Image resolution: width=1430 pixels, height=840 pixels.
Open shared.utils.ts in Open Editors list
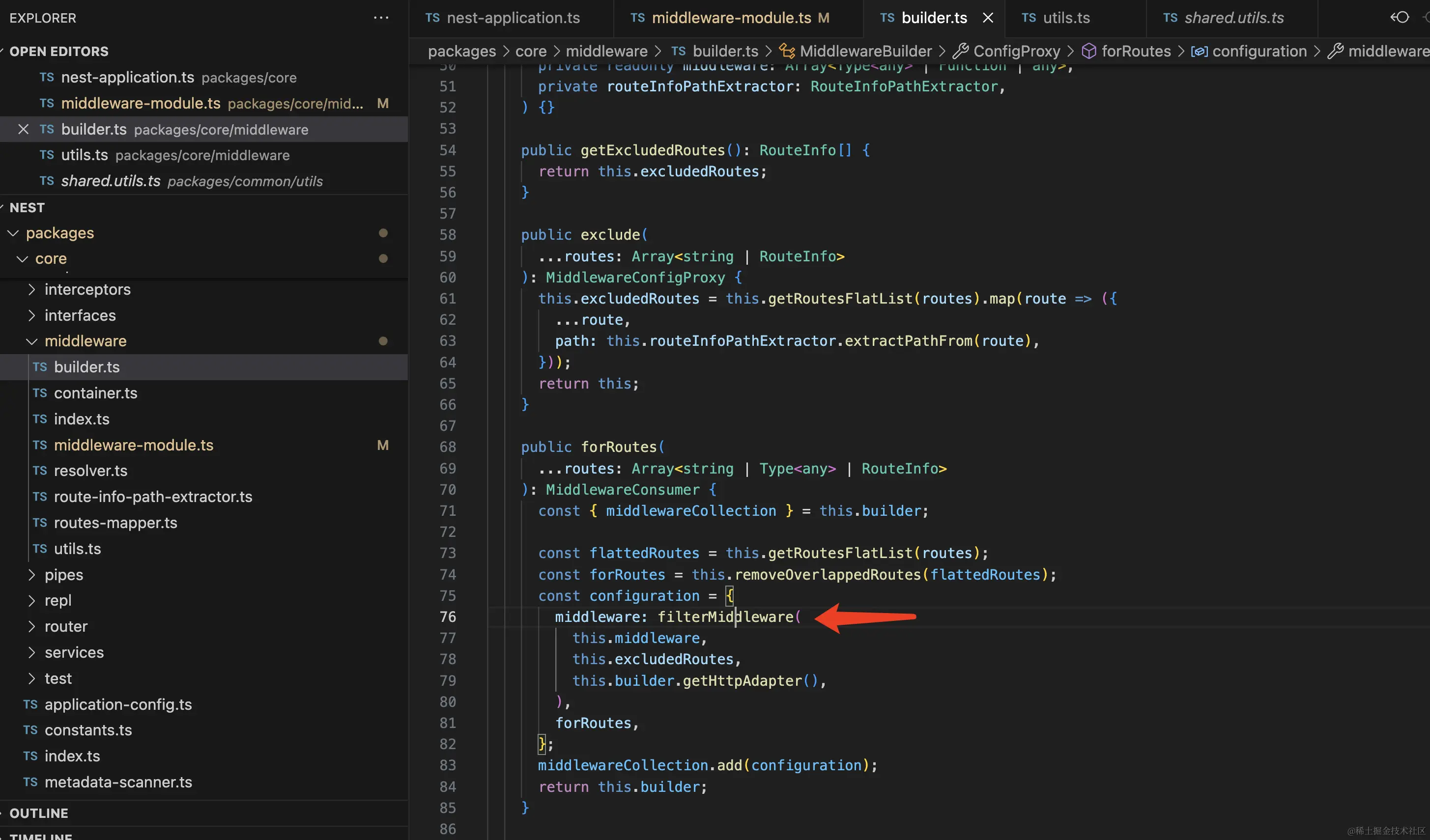(204, 181)
